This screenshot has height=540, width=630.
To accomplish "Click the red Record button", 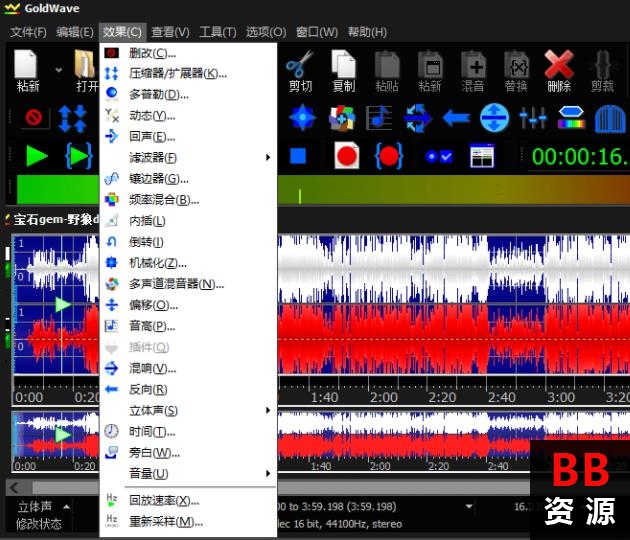I will pyautogui.click(x=347, y=155).
